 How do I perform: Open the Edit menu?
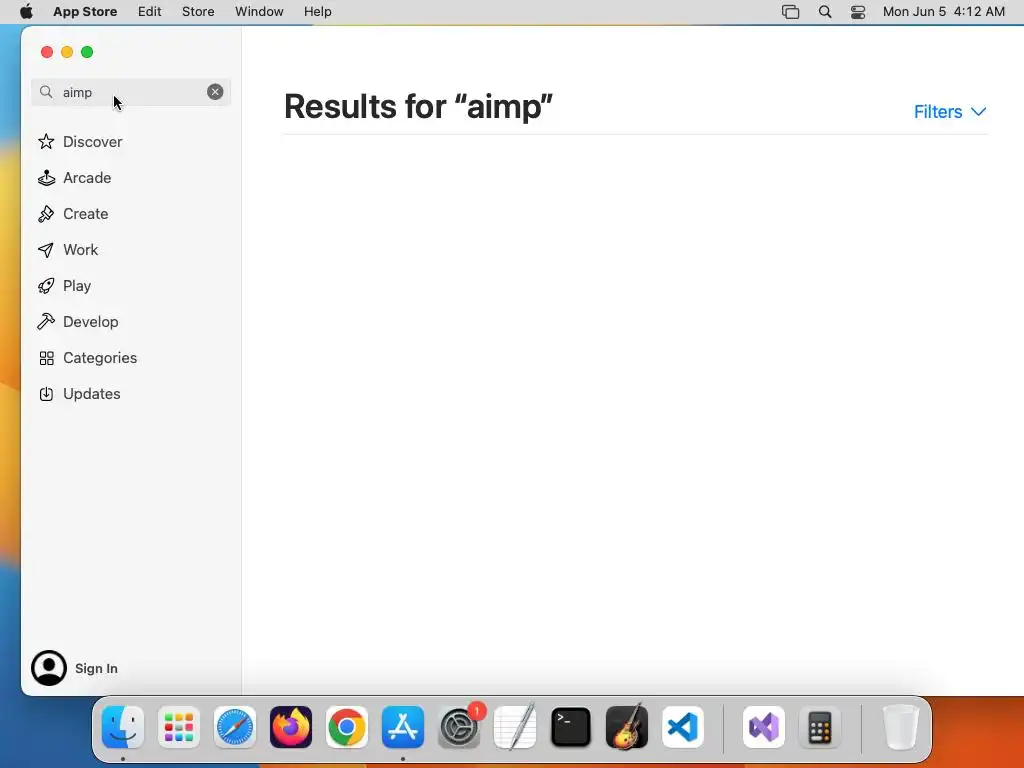click(150, 12)
